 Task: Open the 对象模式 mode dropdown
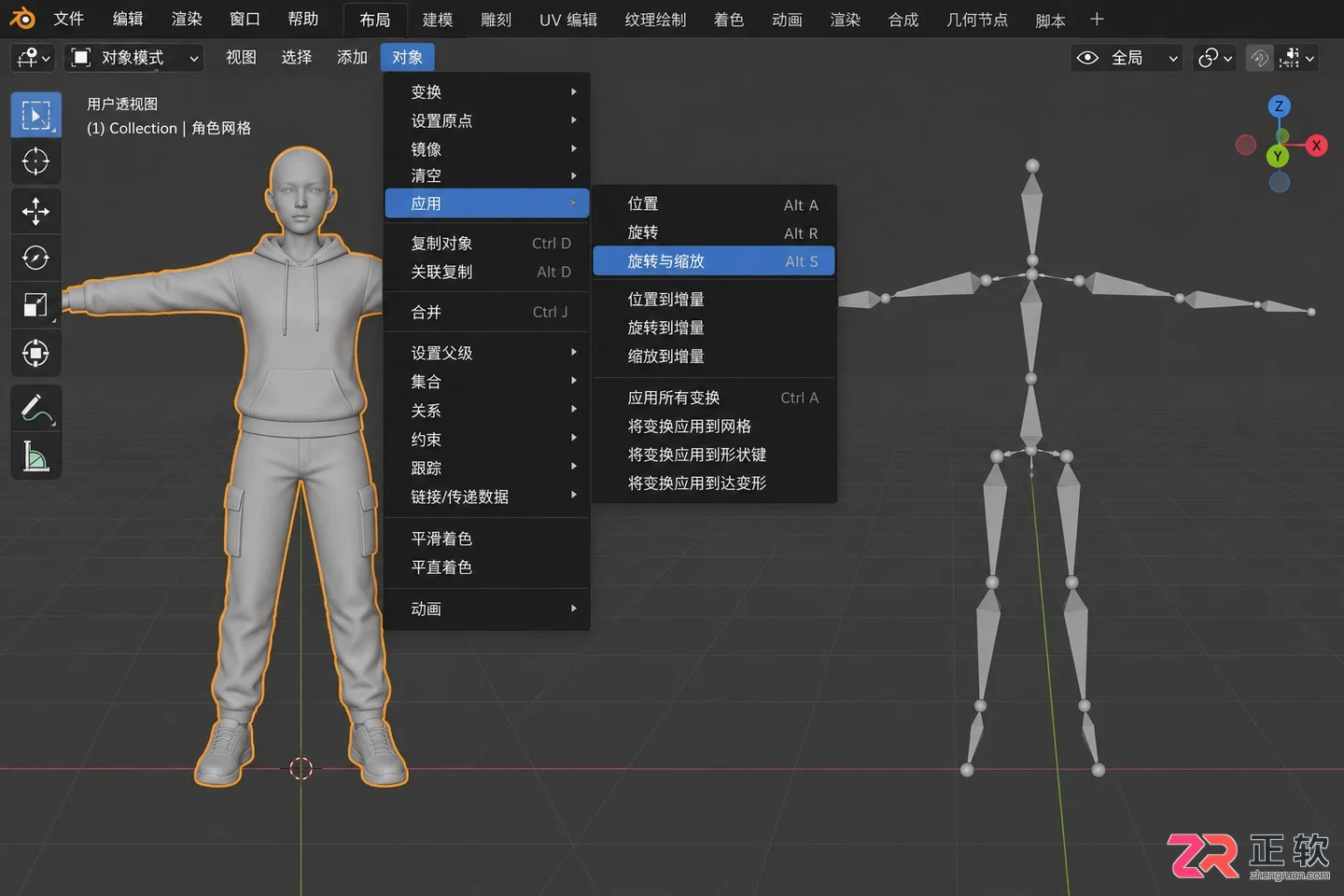(135, 58)
